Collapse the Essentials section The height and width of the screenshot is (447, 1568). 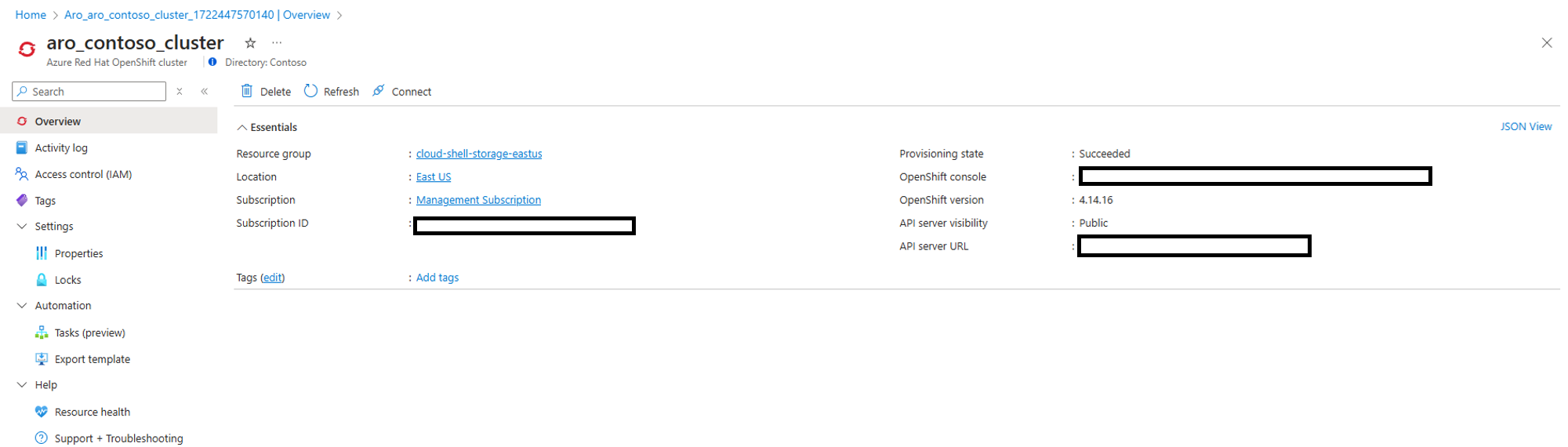242,127
